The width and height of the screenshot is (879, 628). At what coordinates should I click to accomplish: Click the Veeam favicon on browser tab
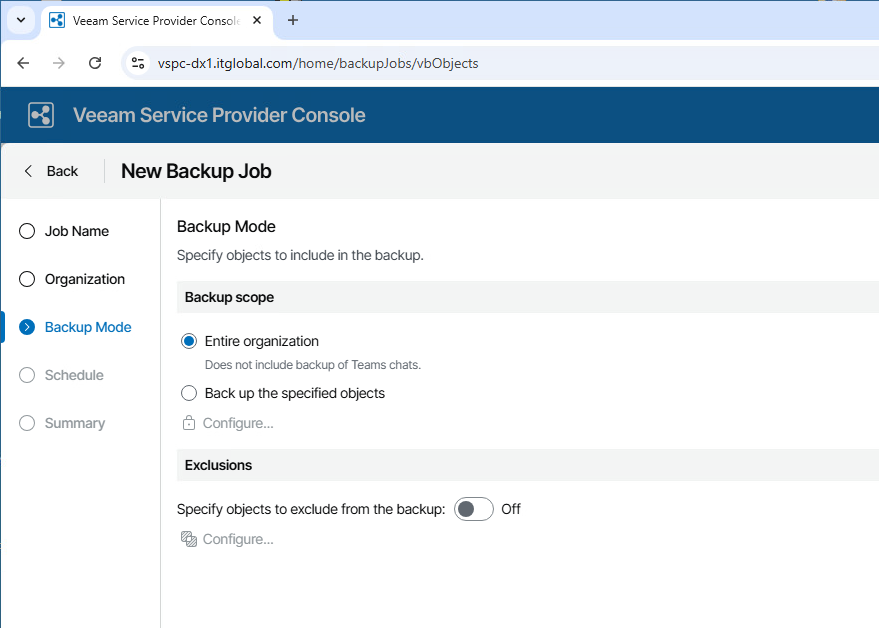[57, 21]
